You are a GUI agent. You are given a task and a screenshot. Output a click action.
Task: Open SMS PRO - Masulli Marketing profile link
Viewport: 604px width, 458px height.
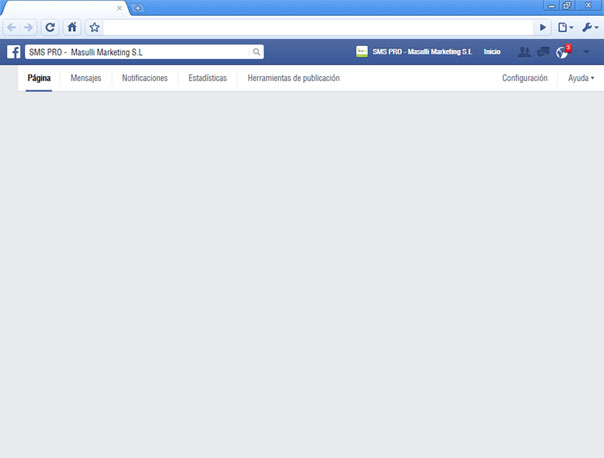(x=422, y=52)
